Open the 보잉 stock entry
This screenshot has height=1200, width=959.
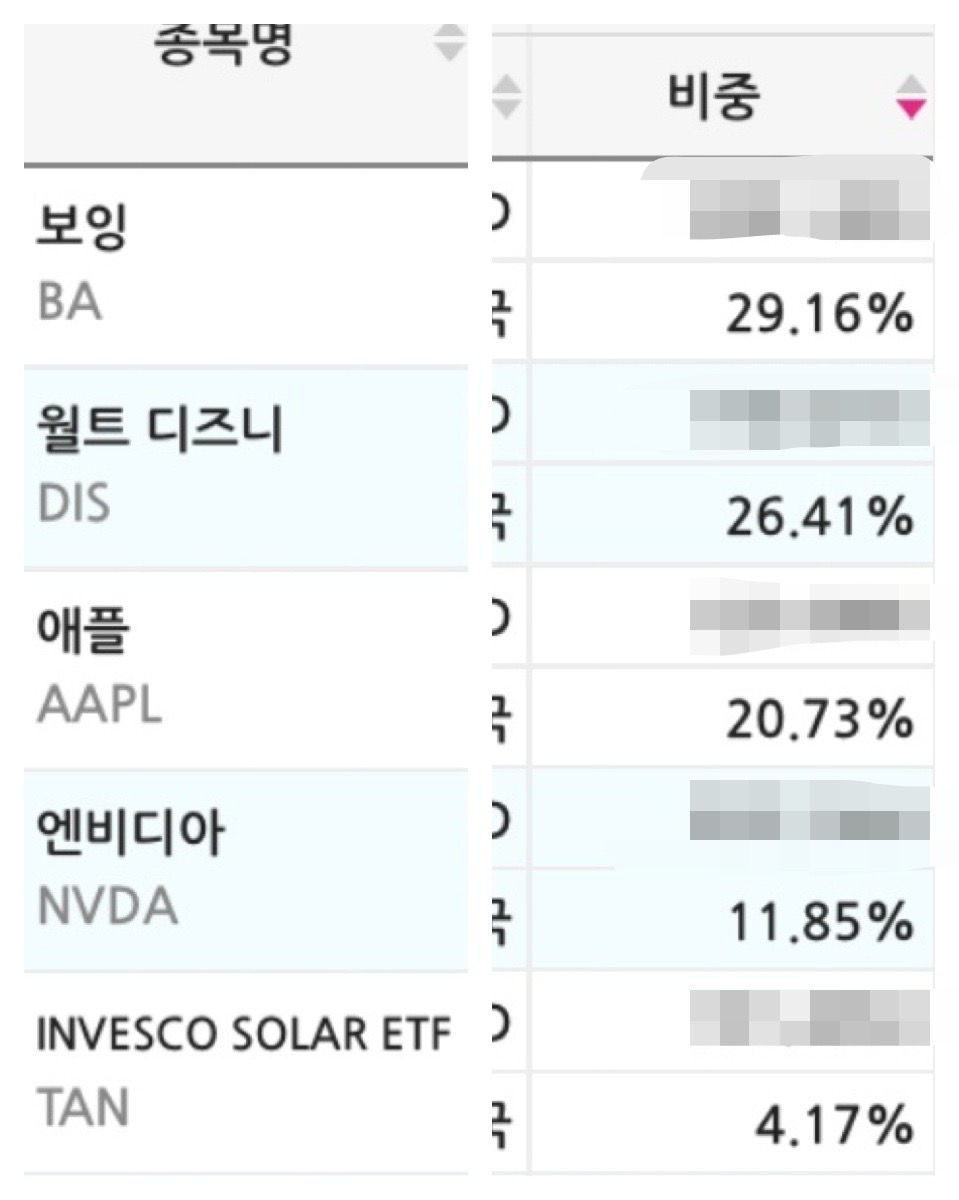click(x=83, y=229)
